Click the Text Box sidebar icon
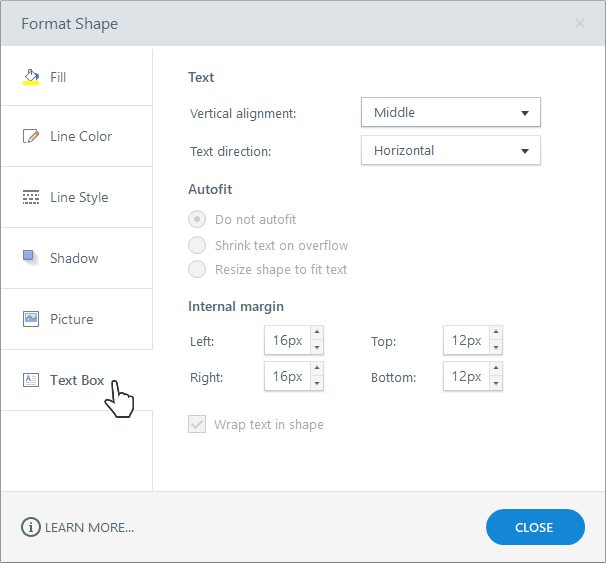The image size is (606, 563). tap(31, 380)
